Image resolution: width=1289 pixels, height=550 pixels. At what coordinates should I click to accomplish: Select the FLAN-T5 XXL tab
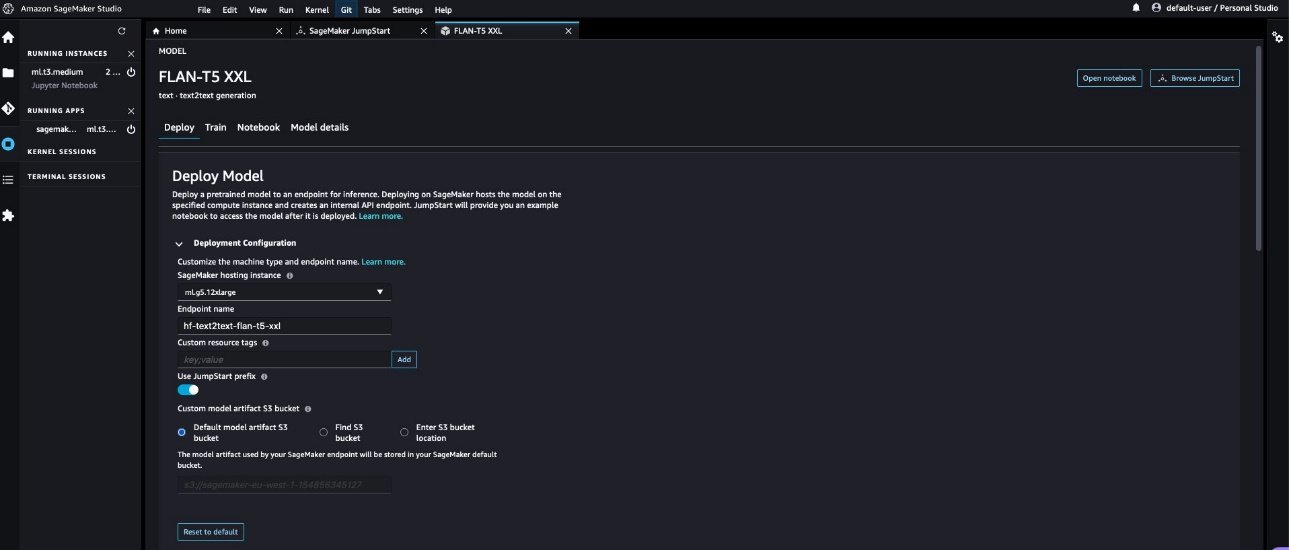pyautogui.click(x=507, y=31)
